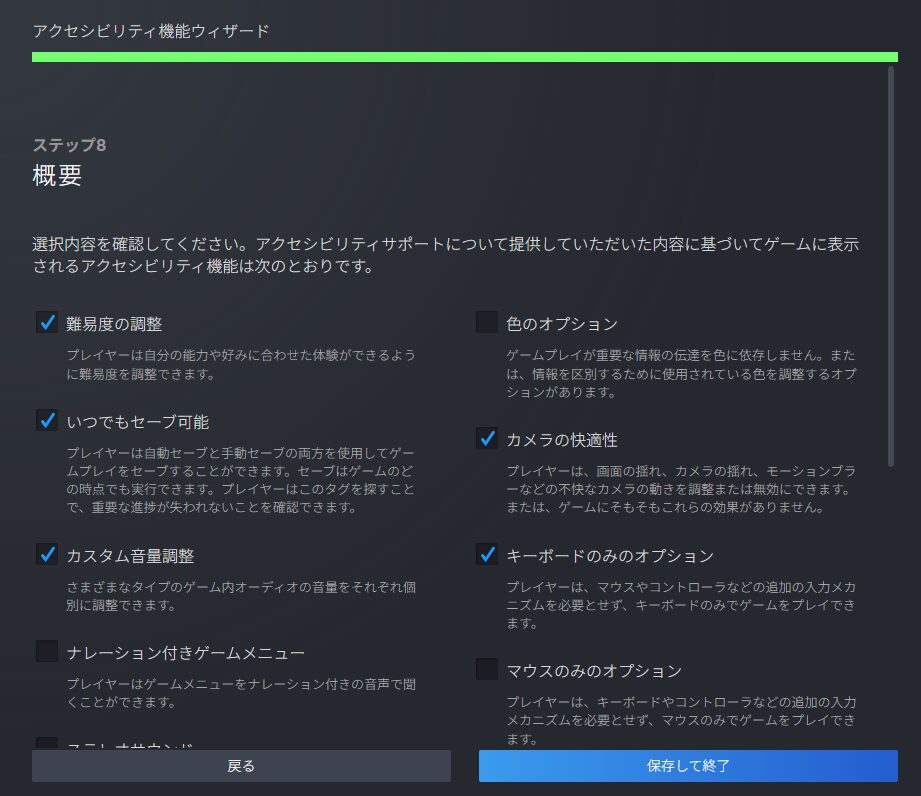The image size is (921, 796).
Task: Uncheck the キーボードのみのオプション checkbox
Action: point(487,554)
